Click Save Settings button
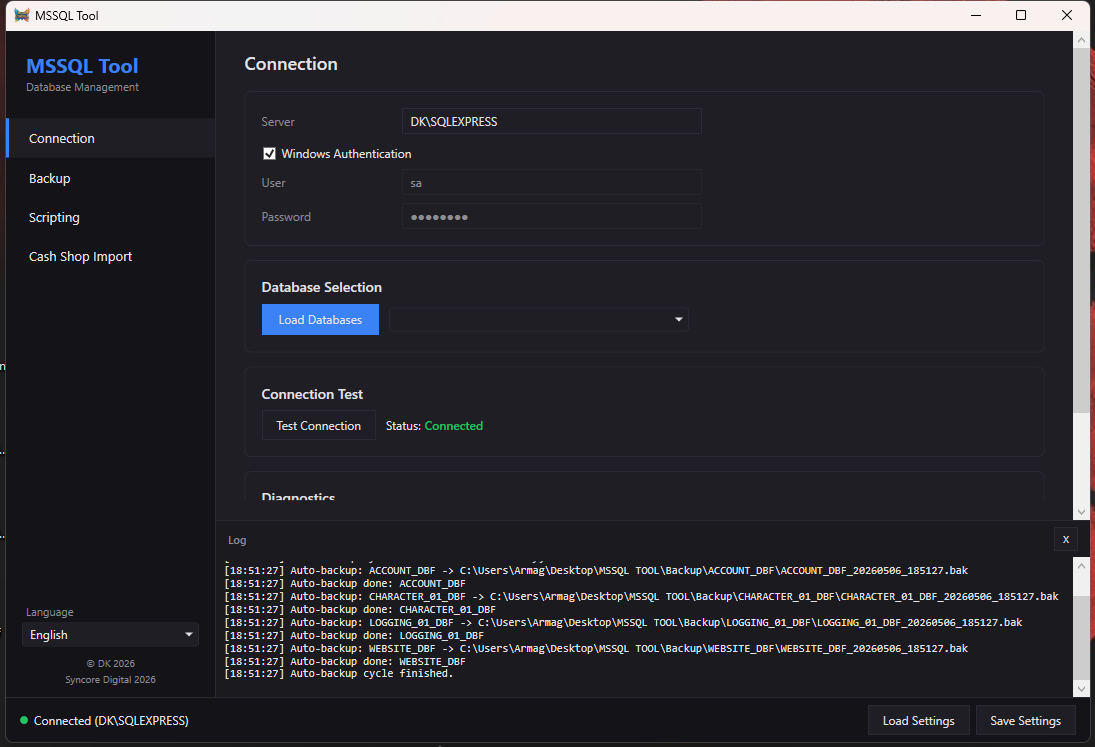 (x=1025, y=720)
